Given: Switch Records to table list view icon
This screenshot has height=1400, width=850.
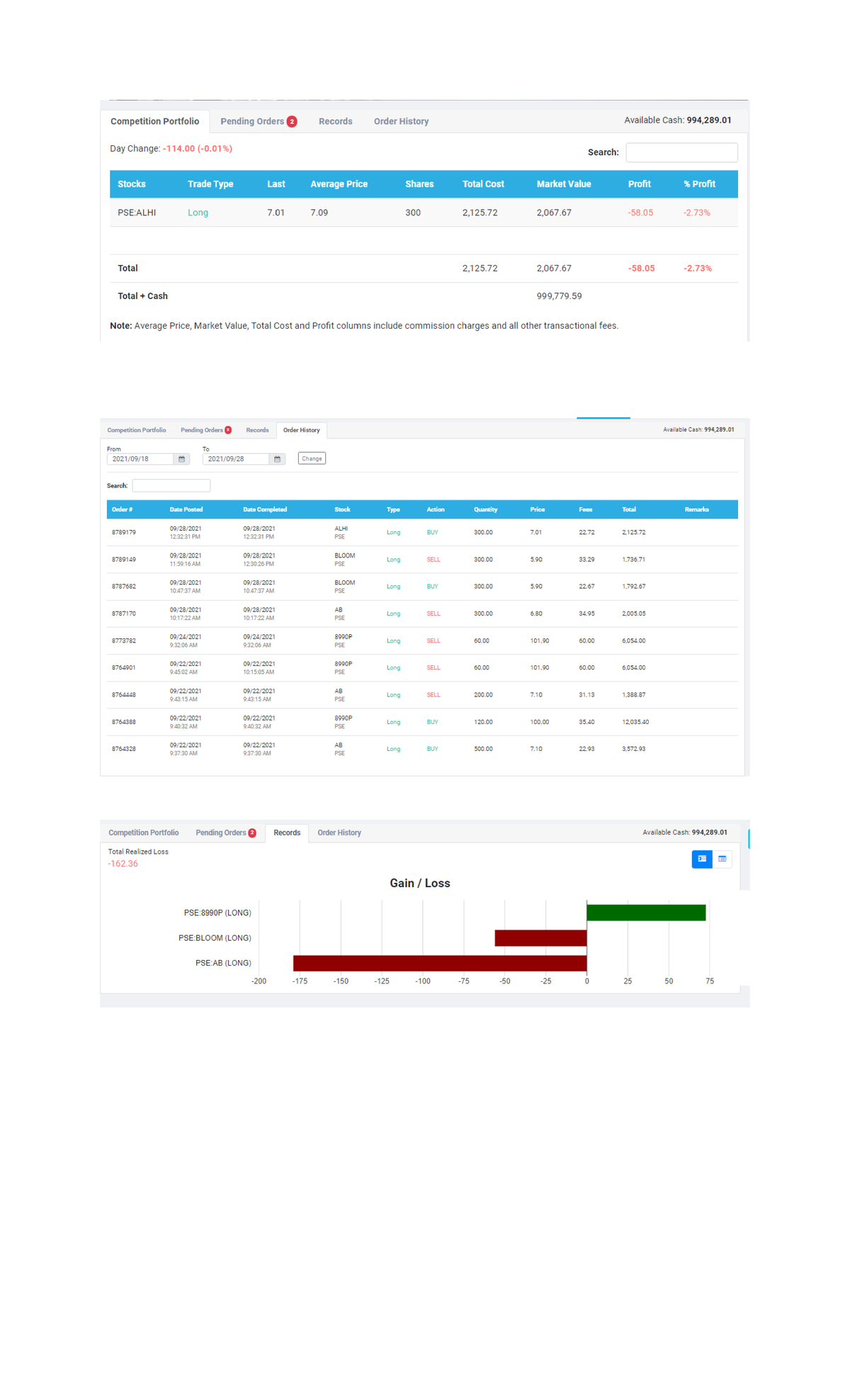Looking at the screenshot, I should pyautogui.click(x=722, y=859).
